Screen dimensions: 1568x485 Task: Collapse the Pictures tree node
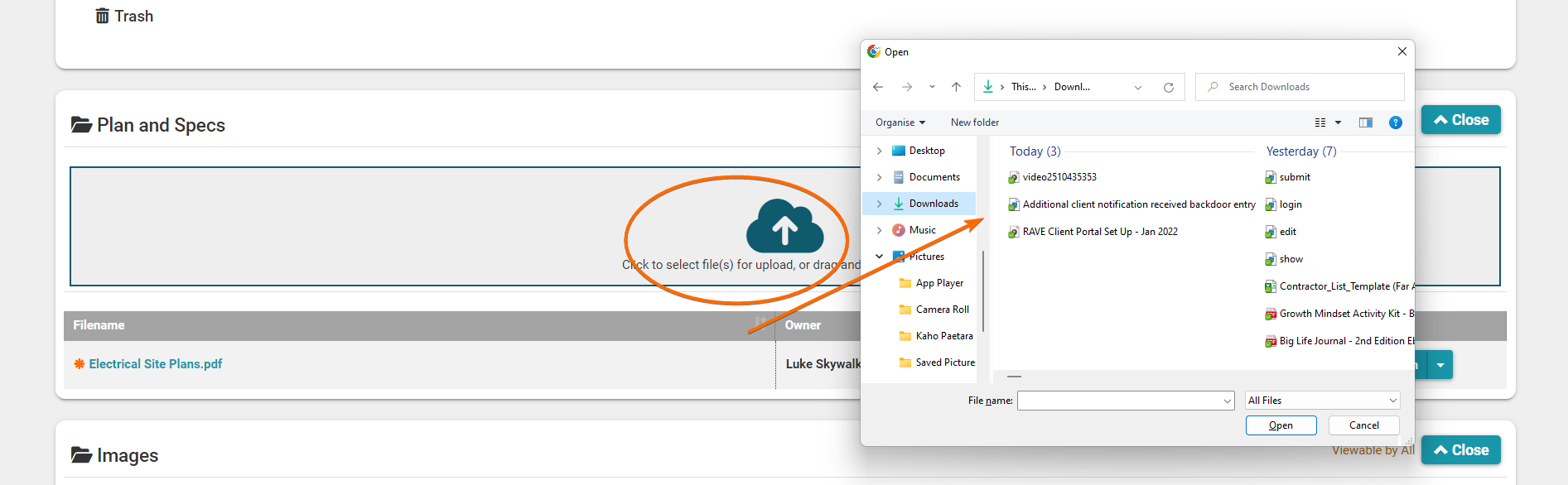(879, 257)
